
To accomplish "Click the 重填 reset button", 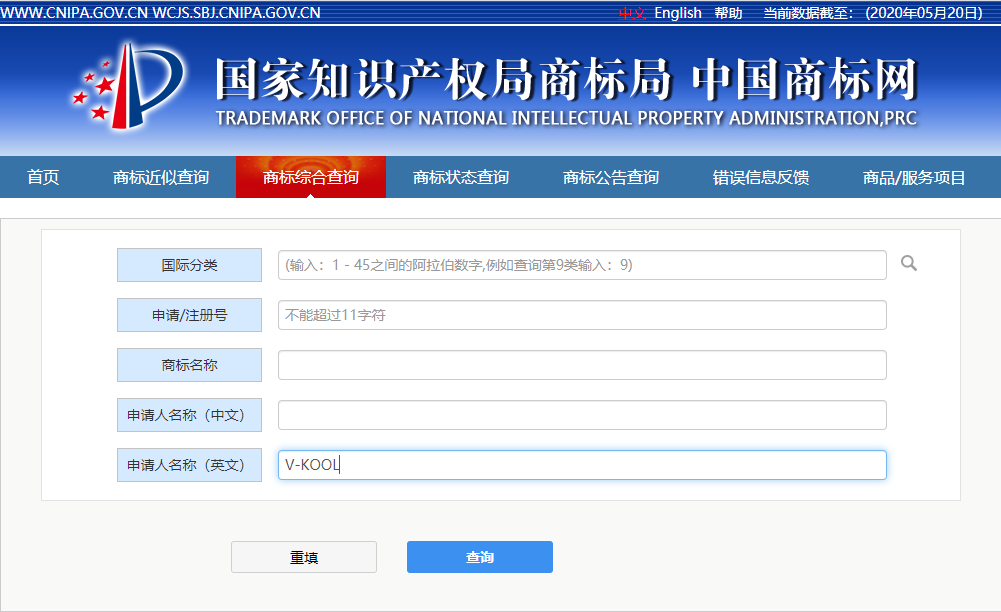I will [303, 557].
